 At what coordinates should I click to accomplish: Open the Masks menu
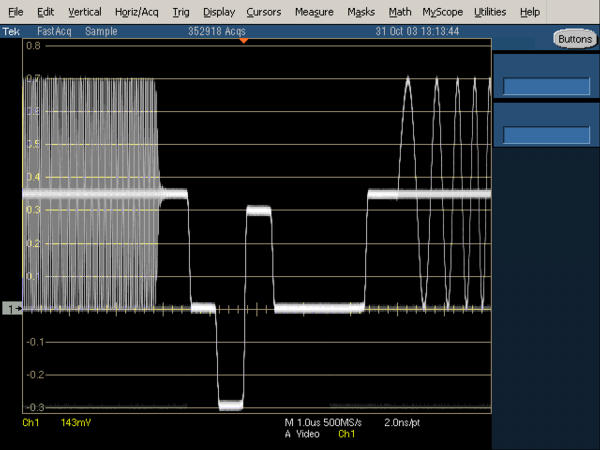tap(361, 12)
